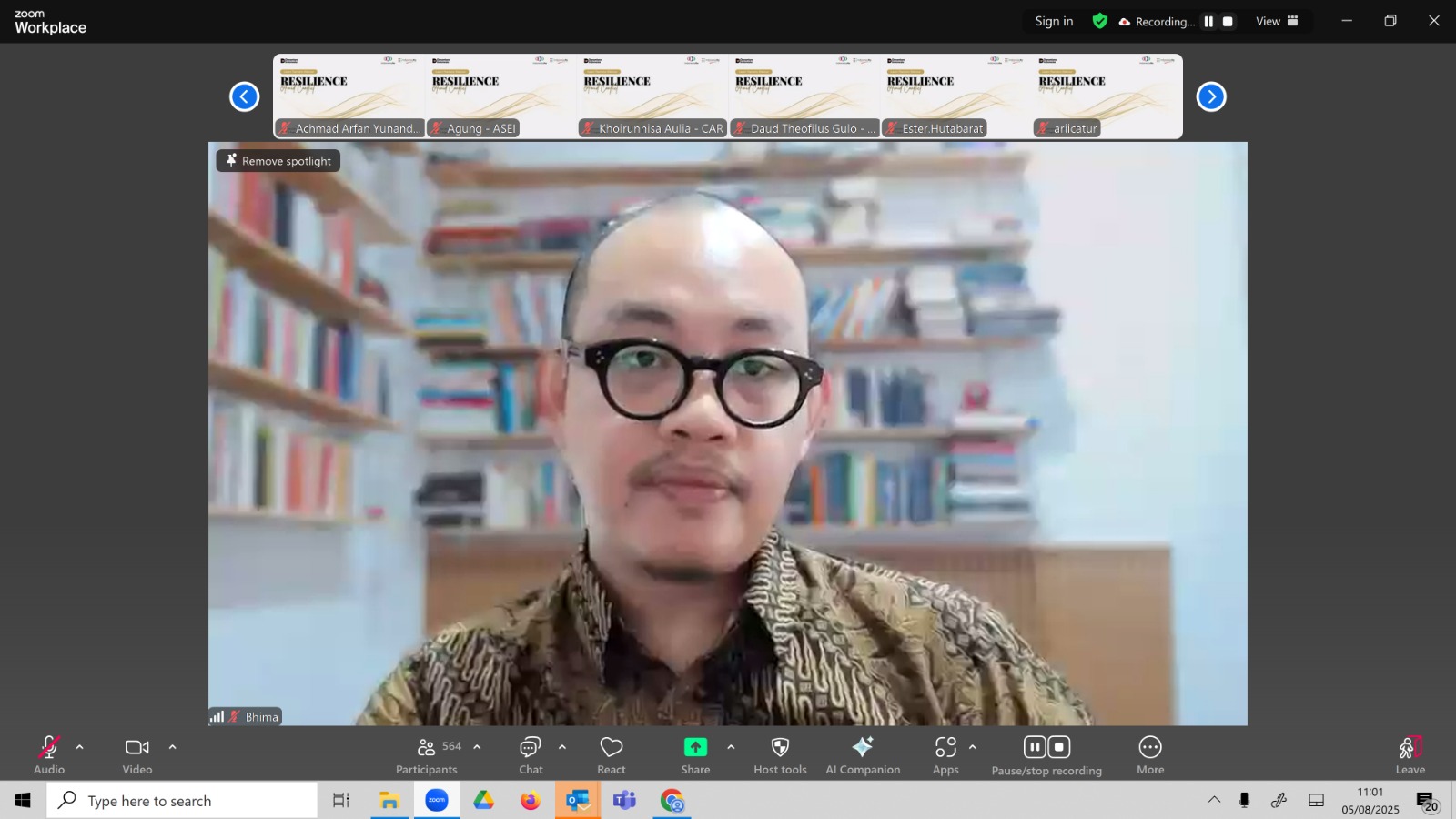This screenshot has height=819, width=1456.
Task: Open Microsoft Teams from taskbar
Action: coord(624,801)
